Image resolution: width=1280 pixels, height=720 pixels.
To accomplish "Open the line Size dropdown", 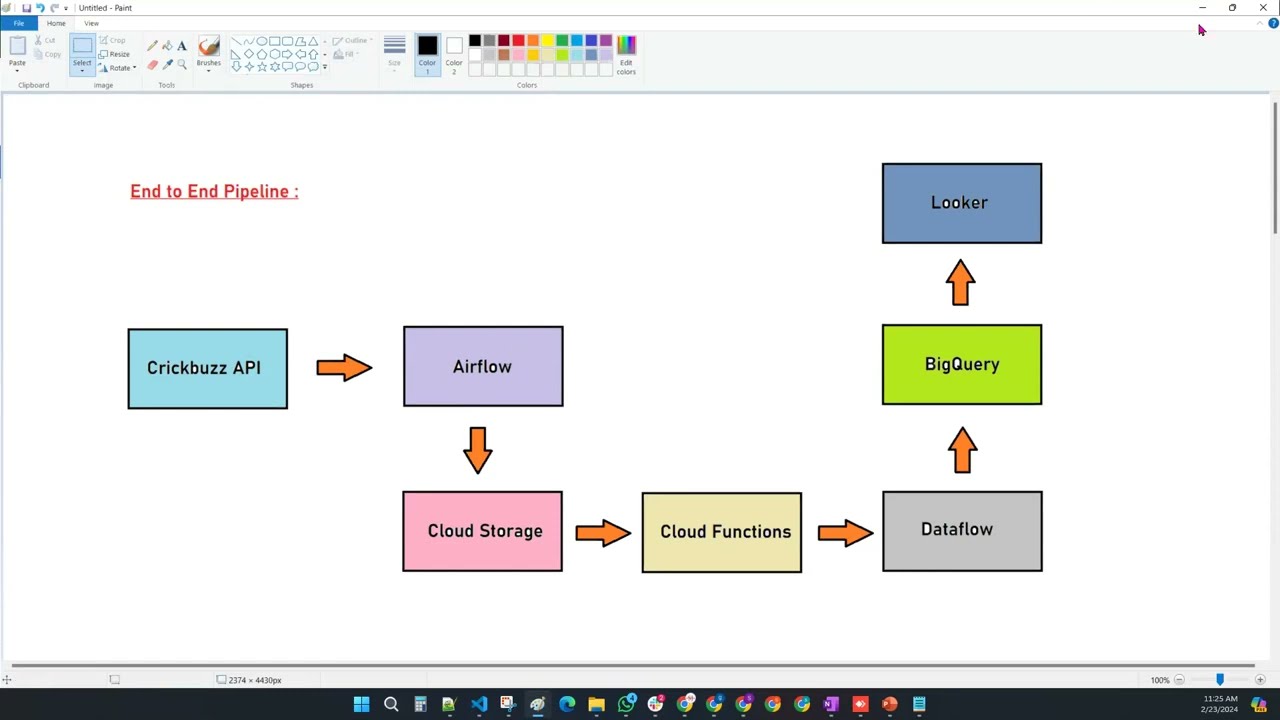I will tap(394, 54).
